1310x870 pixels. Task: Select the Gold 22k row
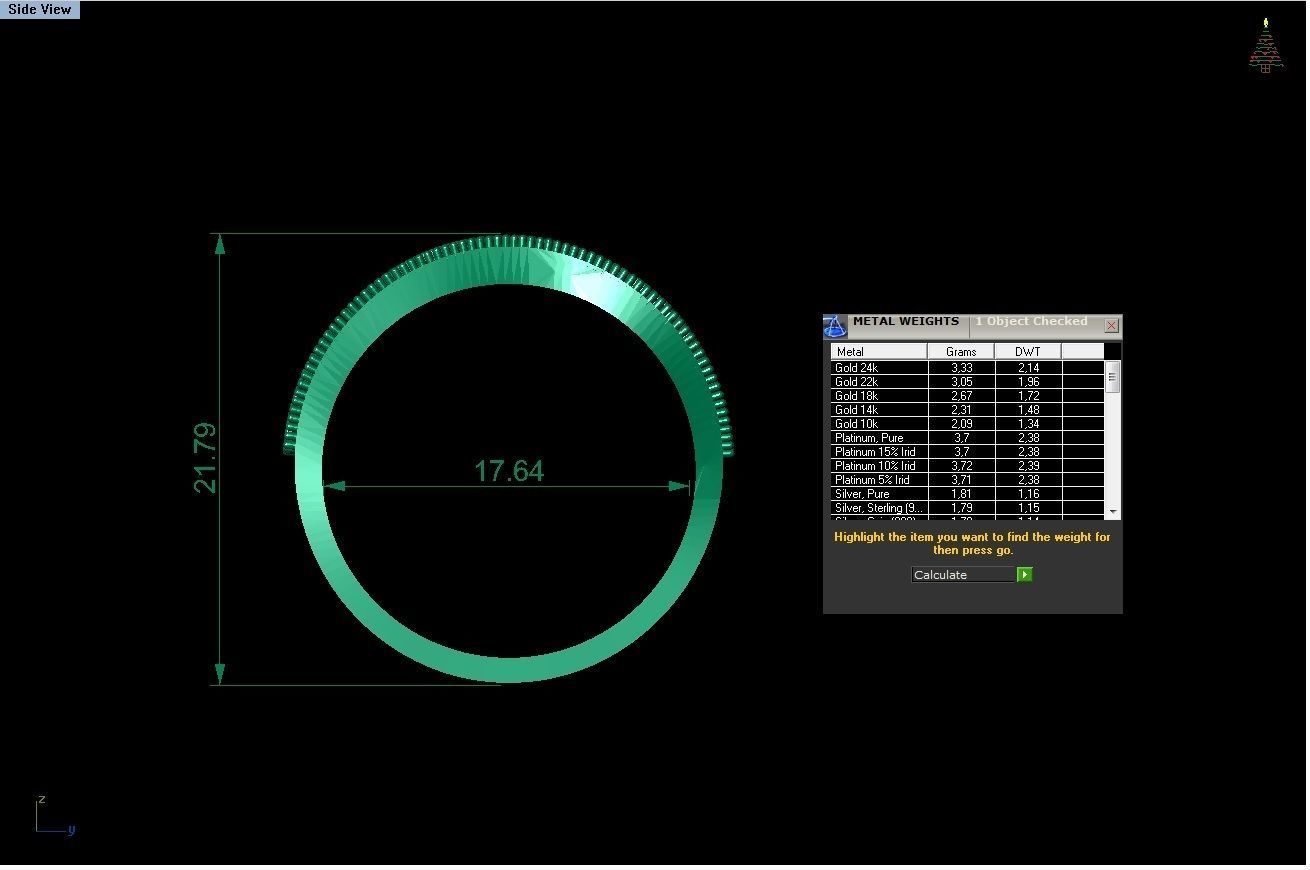[x=967, y=382]
